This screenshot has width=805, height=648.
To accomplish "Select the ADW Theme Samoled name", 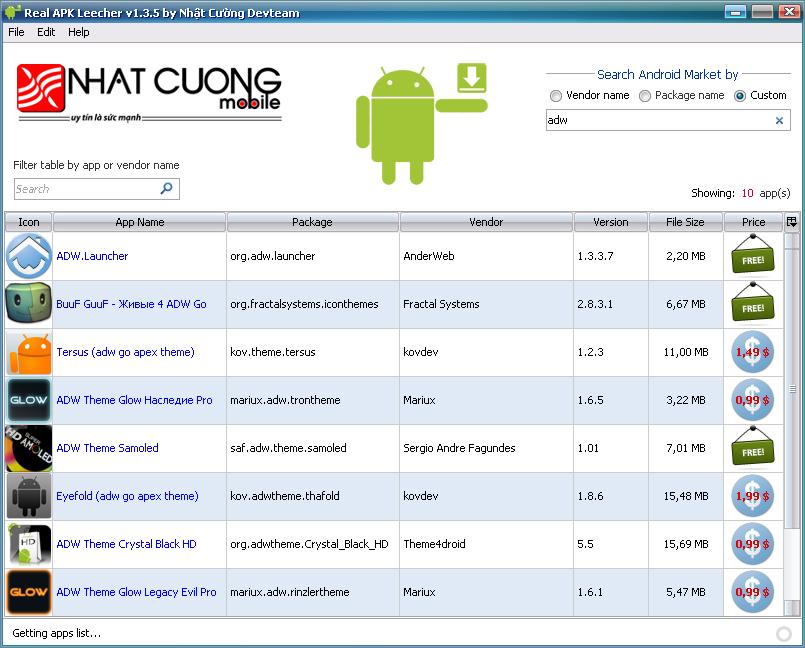I will (107, 448).
